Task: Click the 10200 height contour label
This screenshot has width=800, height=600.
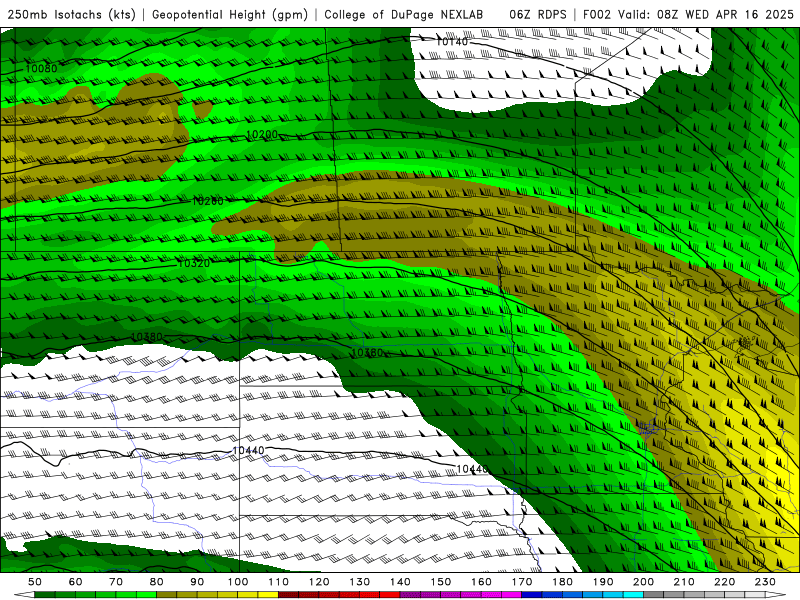Action: (x=262, y=135)
